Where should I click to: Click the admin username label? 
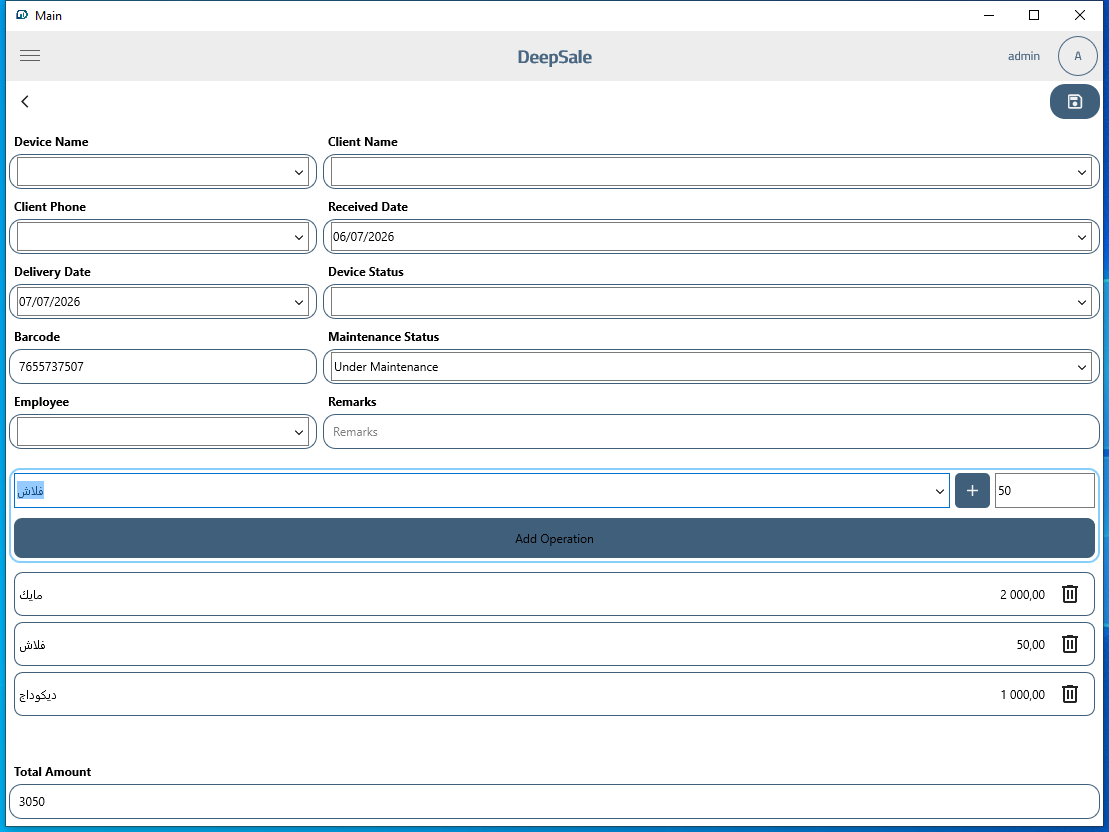[1023, 56]
